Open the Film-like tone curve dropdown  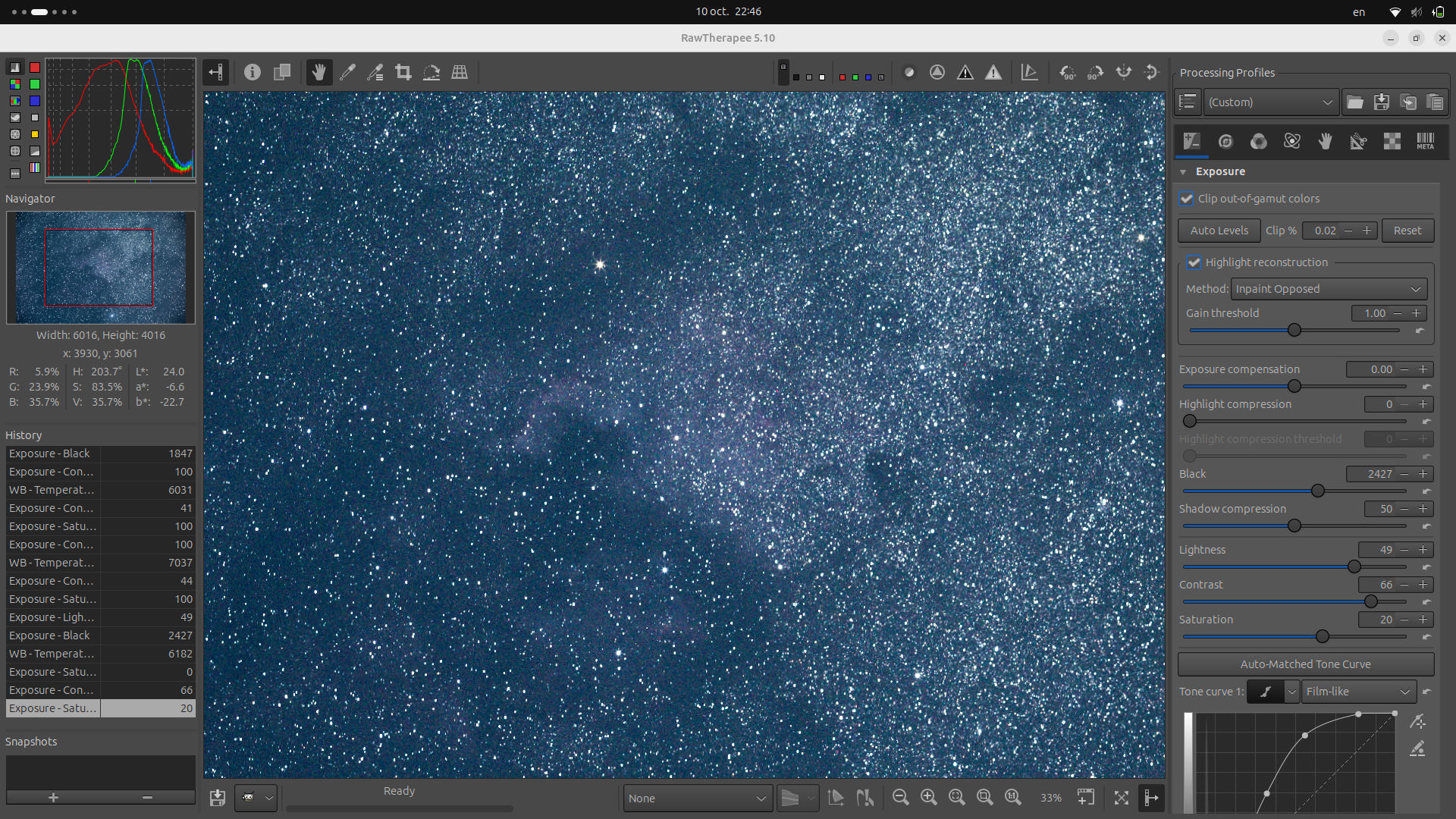(1358, 692)
